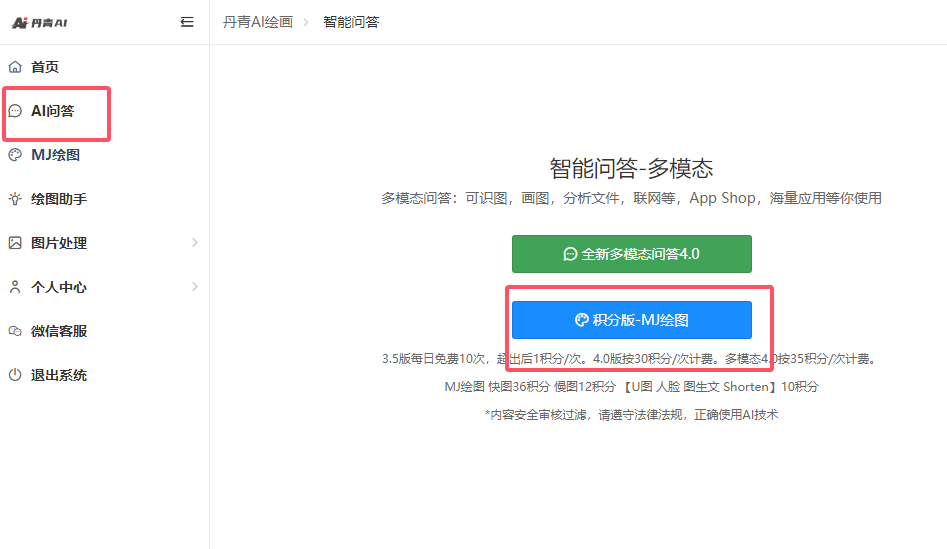Click the WeChat icon beside 微信客服
This screenshot has width=947, height=549.
[x=15, y=331]
